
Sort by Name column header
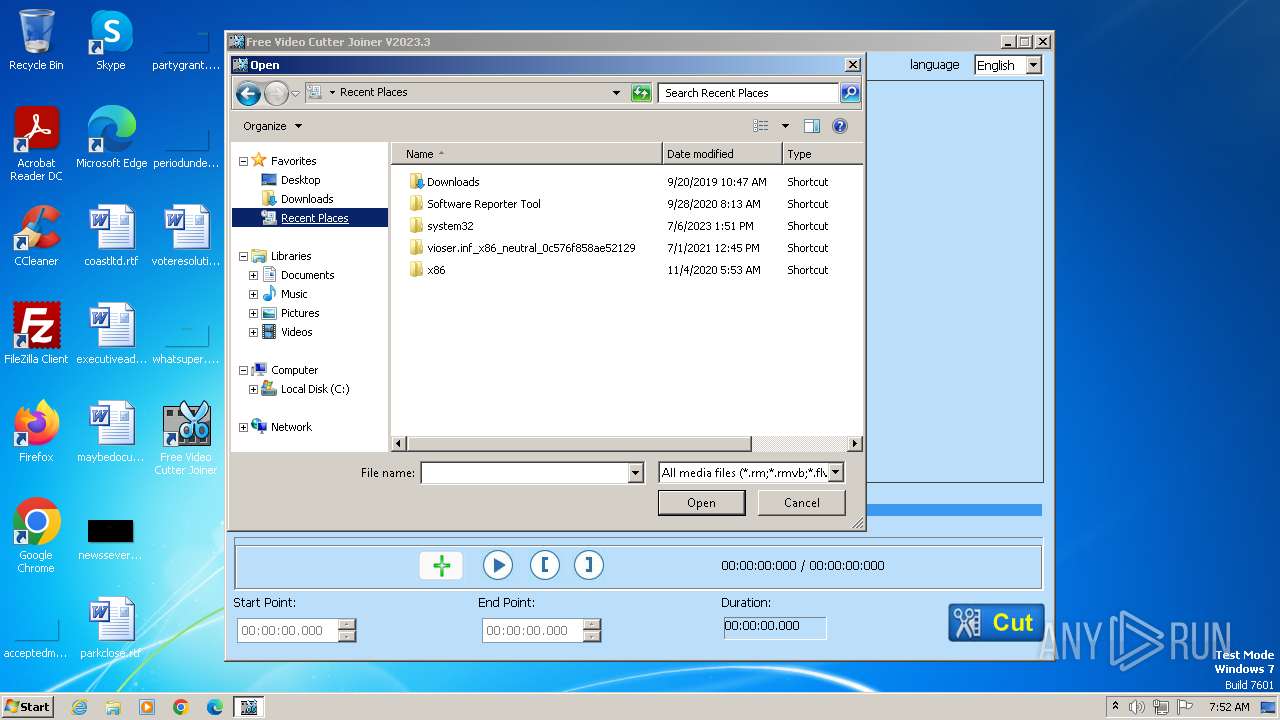[x=527, y=154]
